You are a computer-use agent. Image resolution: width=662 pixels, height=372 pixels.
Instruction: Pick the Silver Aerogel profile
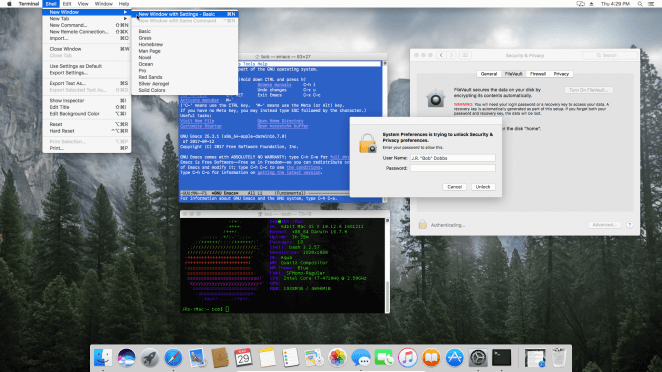[185, 84]
